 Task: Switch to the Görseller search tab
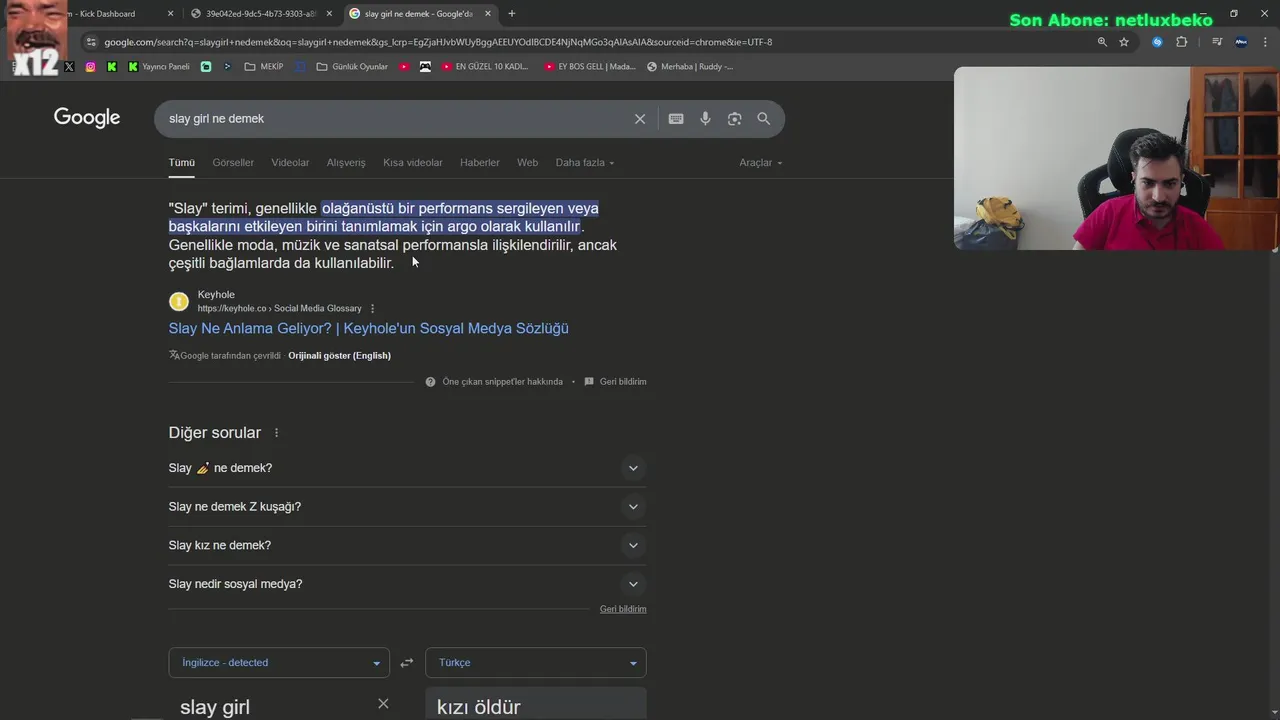233,163
